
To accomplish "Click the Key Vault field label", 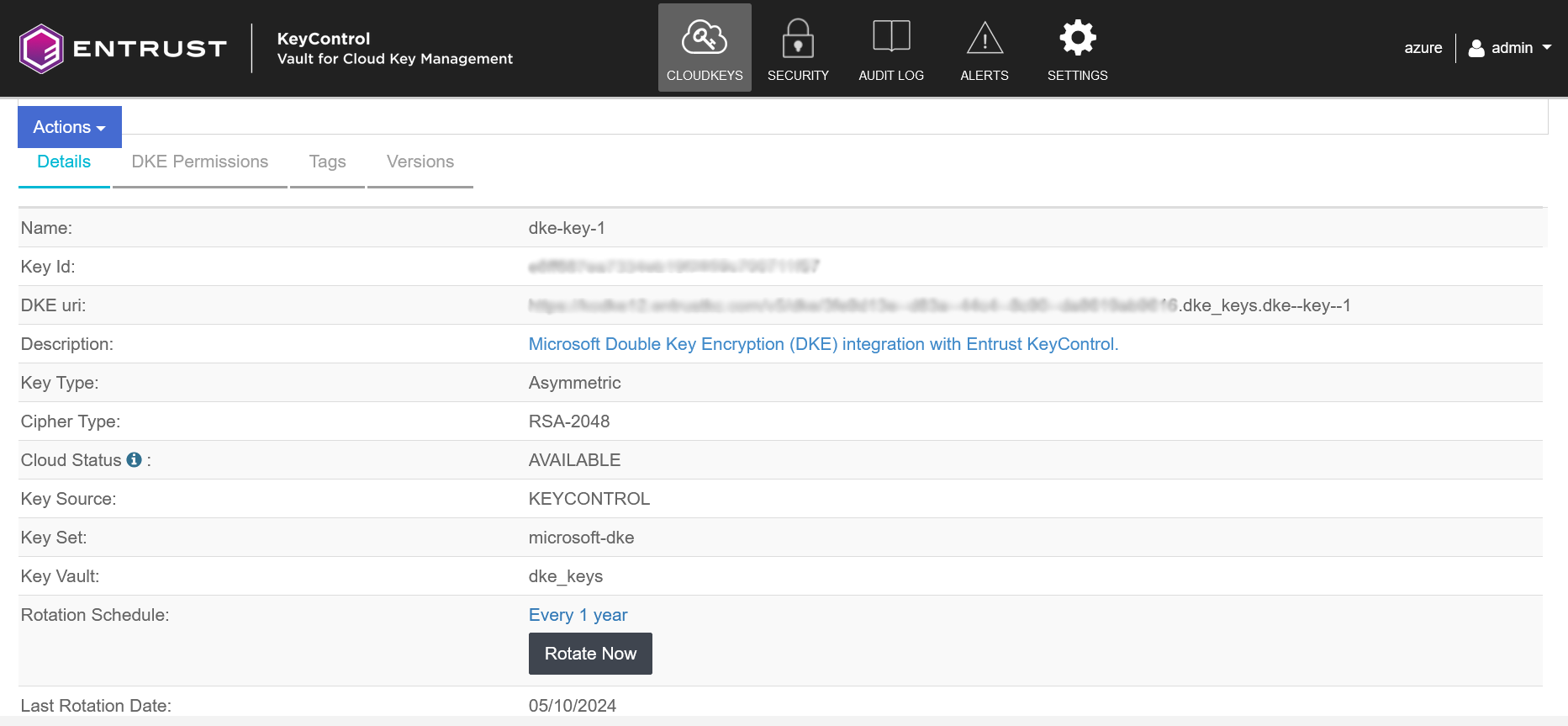I will click(60, 576).
